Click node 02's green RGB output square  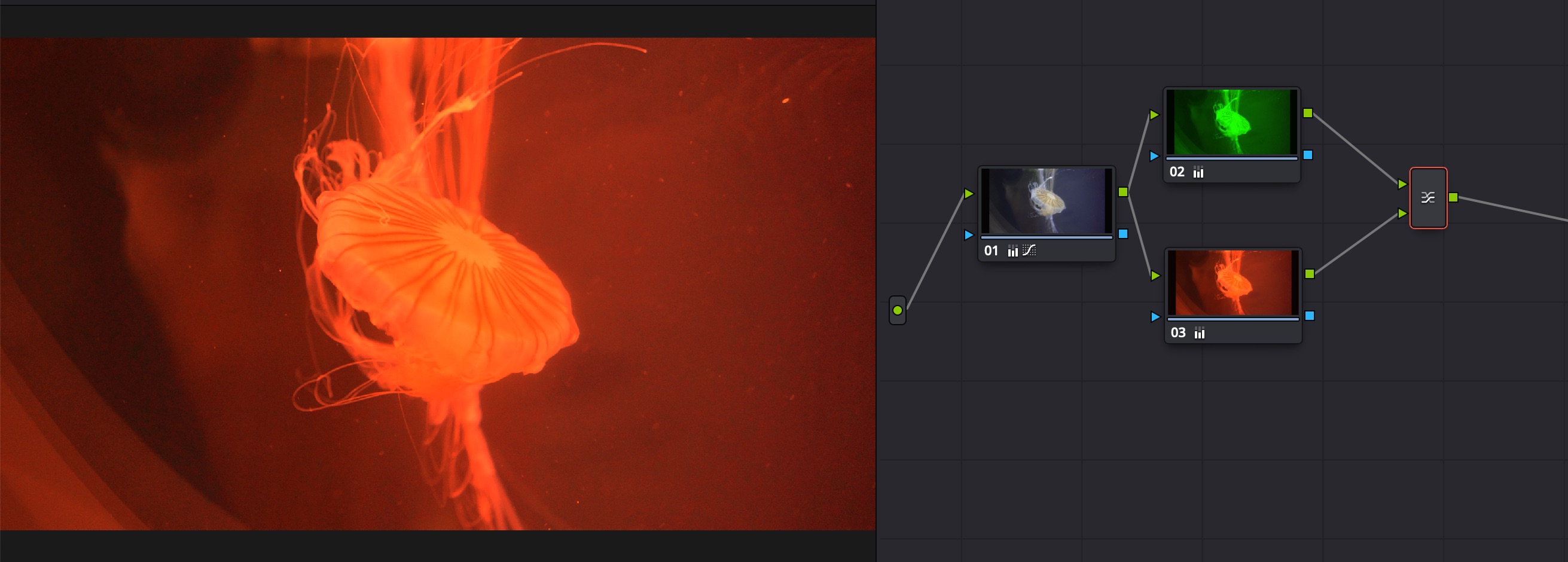click(1307, 113)
